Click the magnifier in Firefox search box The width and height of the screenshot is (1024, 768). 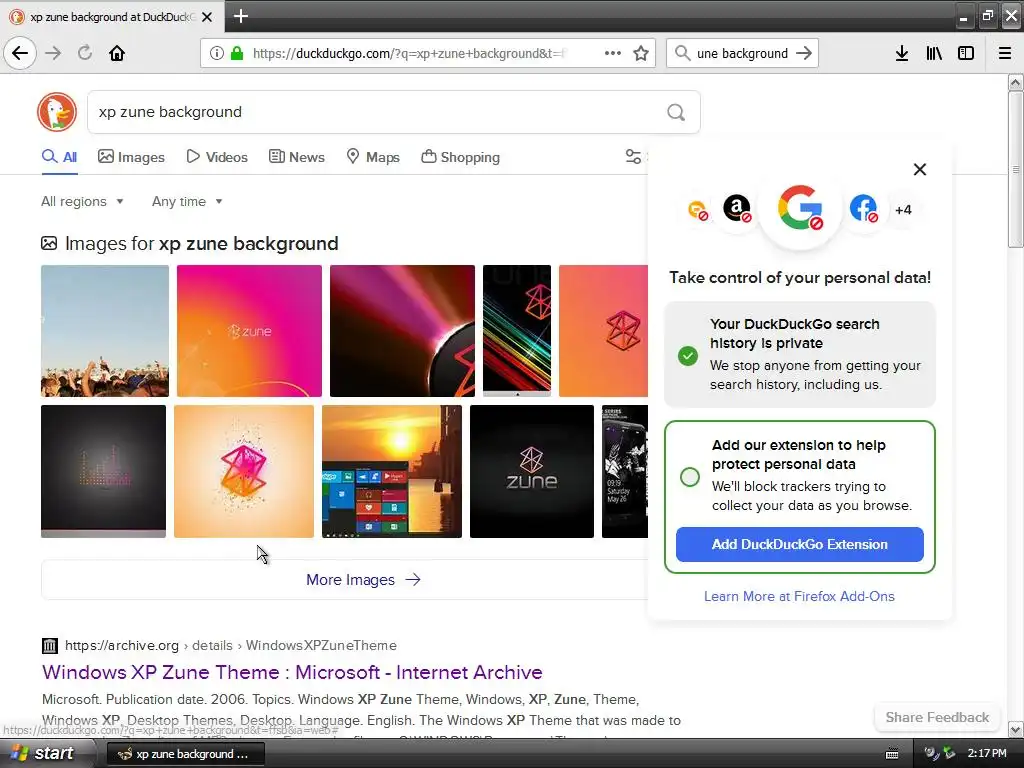pos(682,54)
